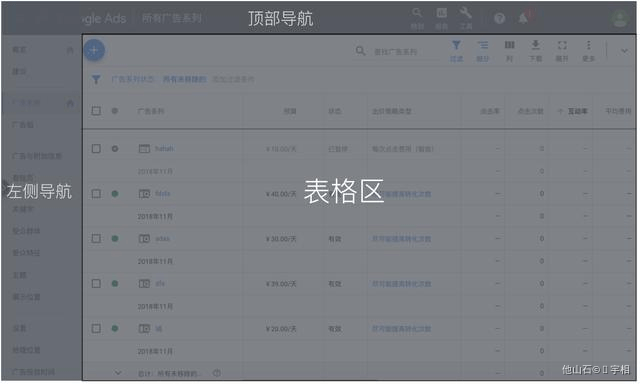The image size is (640, 384).
Task: Click the 查找广告系列 search field
Action: coord(396,52)
